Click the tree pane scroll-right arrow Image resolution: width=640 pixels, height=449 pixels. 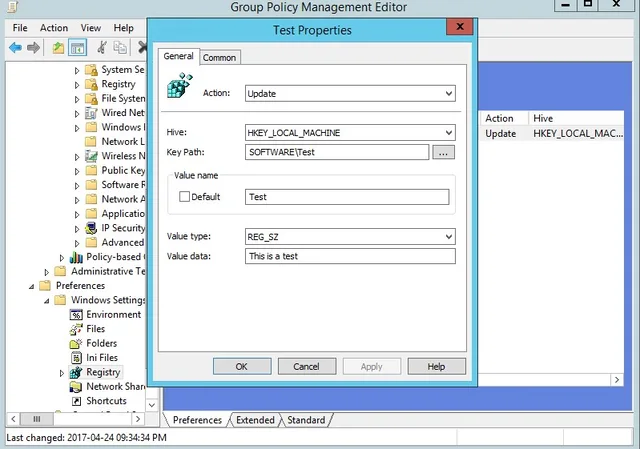point(138,419)
